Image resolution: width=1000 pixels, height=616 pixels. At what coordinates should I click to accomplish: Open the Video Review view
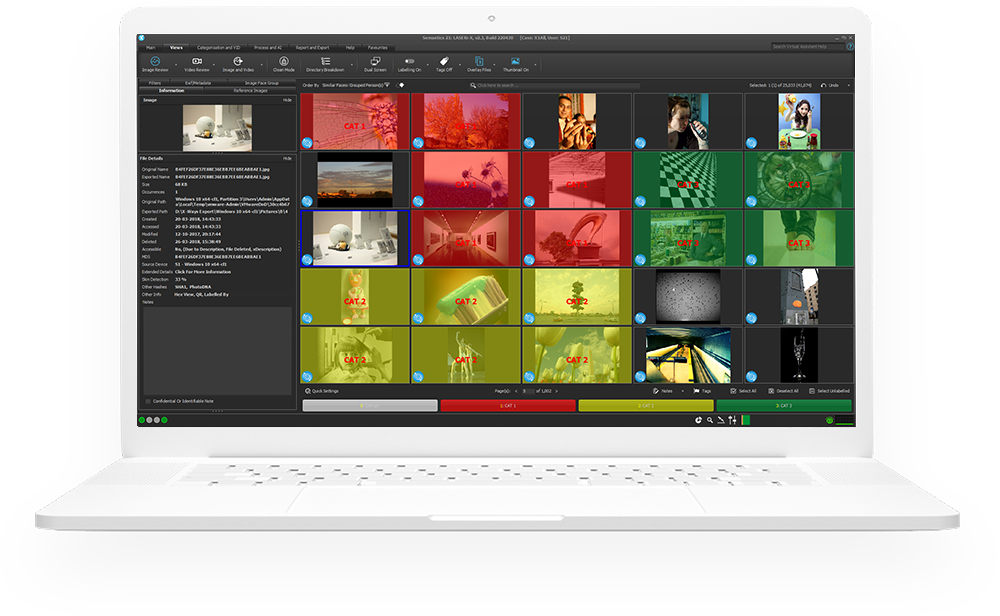[x=197, y=64]
